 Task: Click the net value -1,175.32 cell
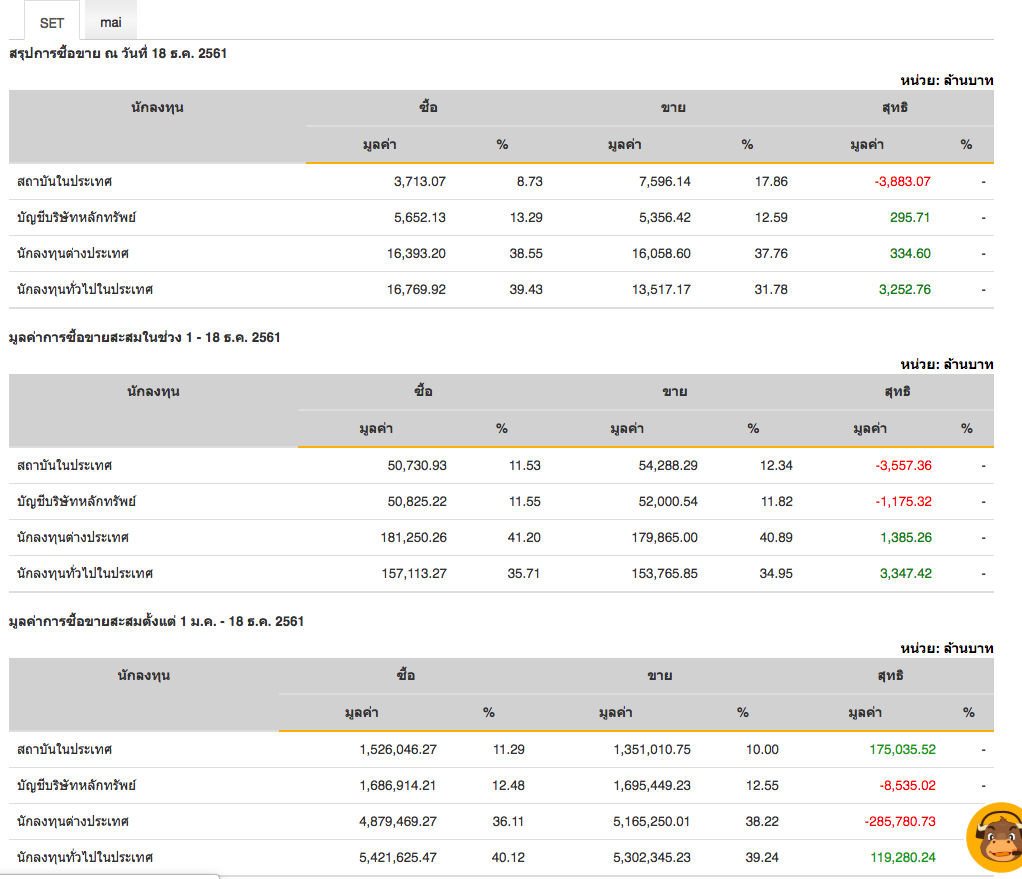pyautogui.click(x=895, y=502)
